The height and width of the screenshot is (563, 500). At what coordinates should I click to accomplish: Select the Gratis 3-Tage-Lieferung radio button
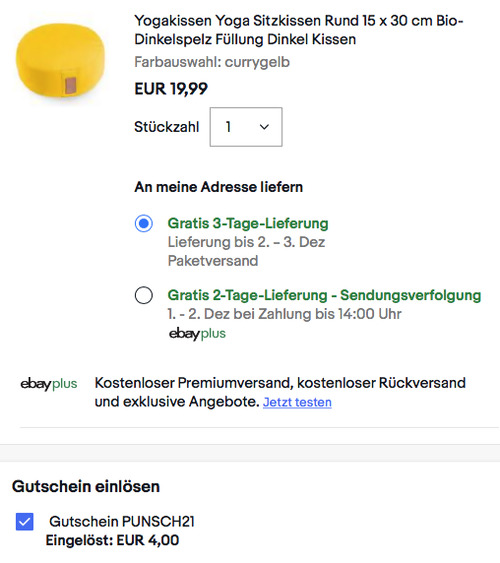144,223
